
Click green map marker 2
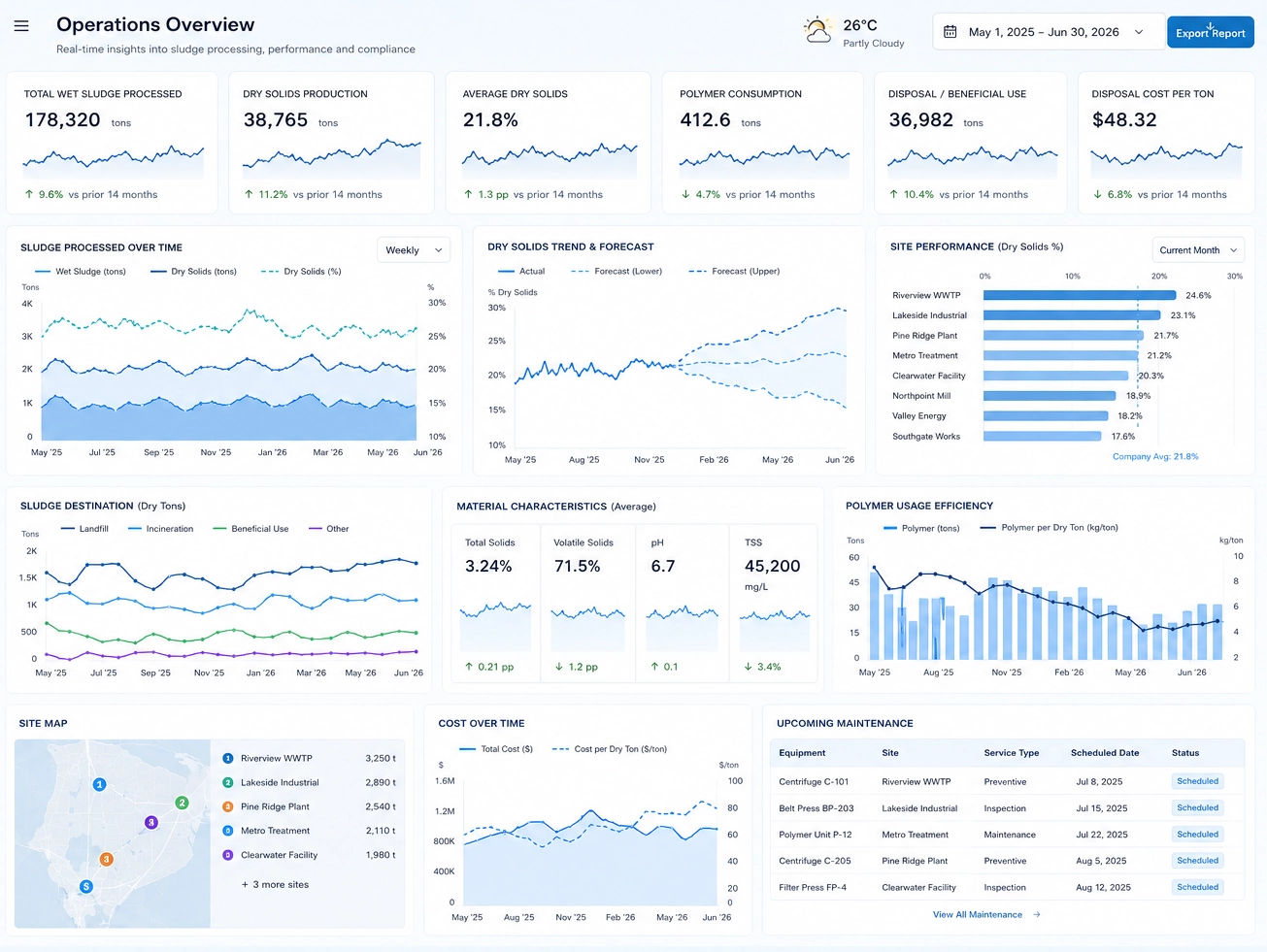coord(182,803)
